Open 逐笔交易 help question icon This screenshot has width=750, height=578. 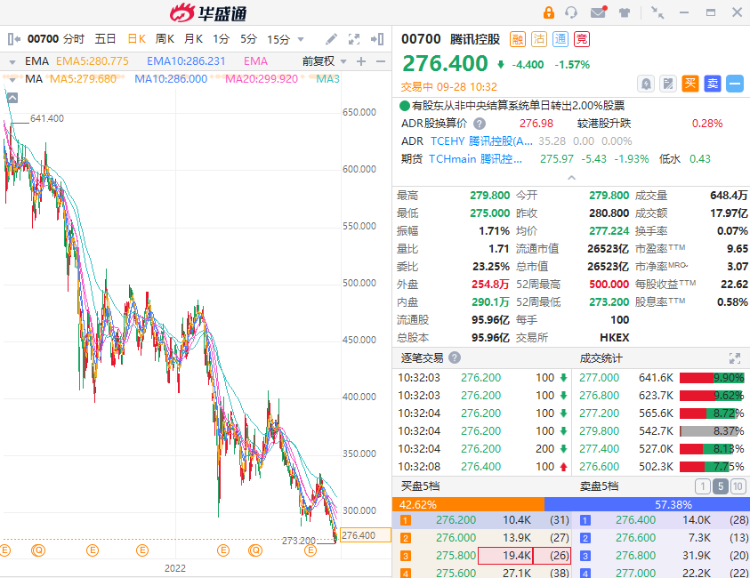click(x=455, y=357)
